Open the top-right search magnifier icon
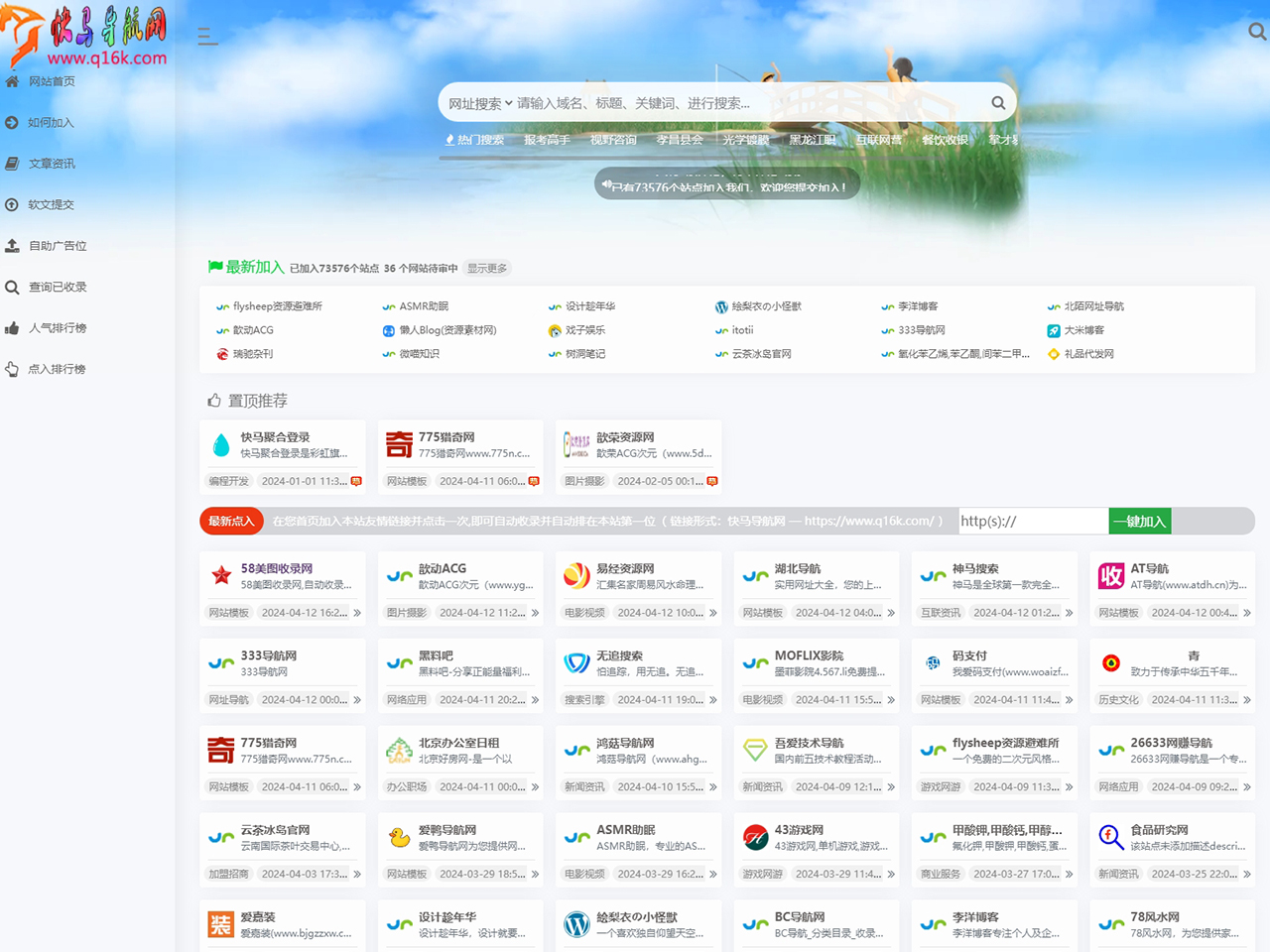The image size is (1270, 952). [1256, 32]
